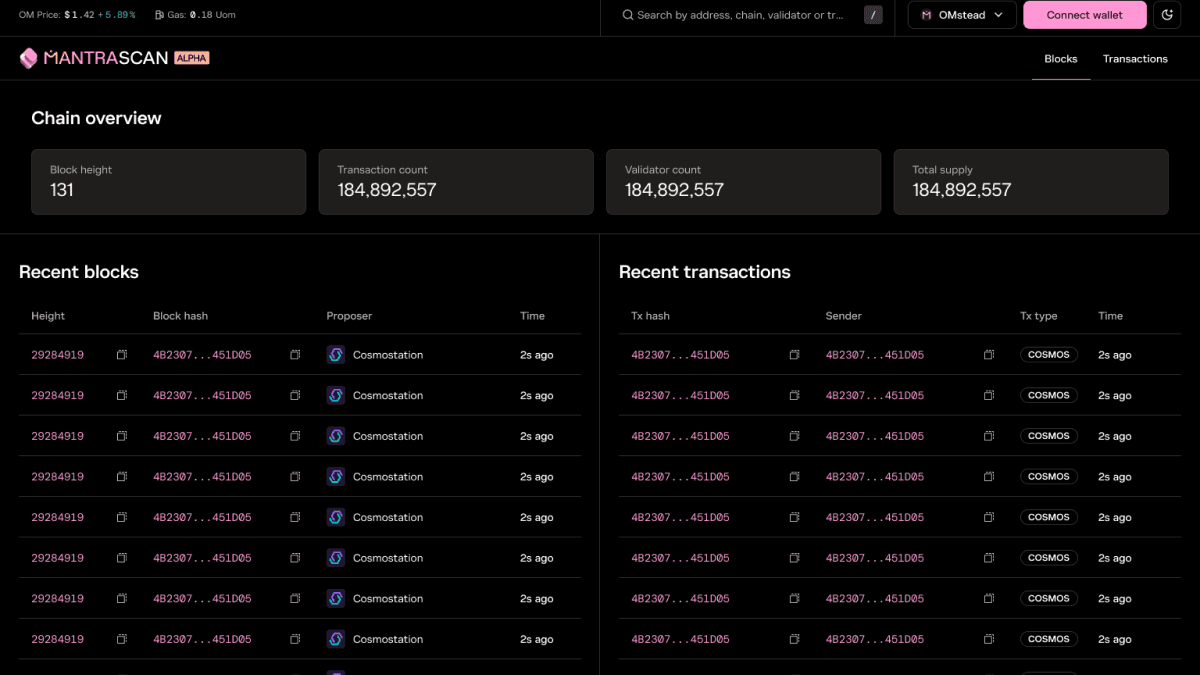Click the slash shortcut key badge
Screen dimensions: 1200x675
(873, 15)
